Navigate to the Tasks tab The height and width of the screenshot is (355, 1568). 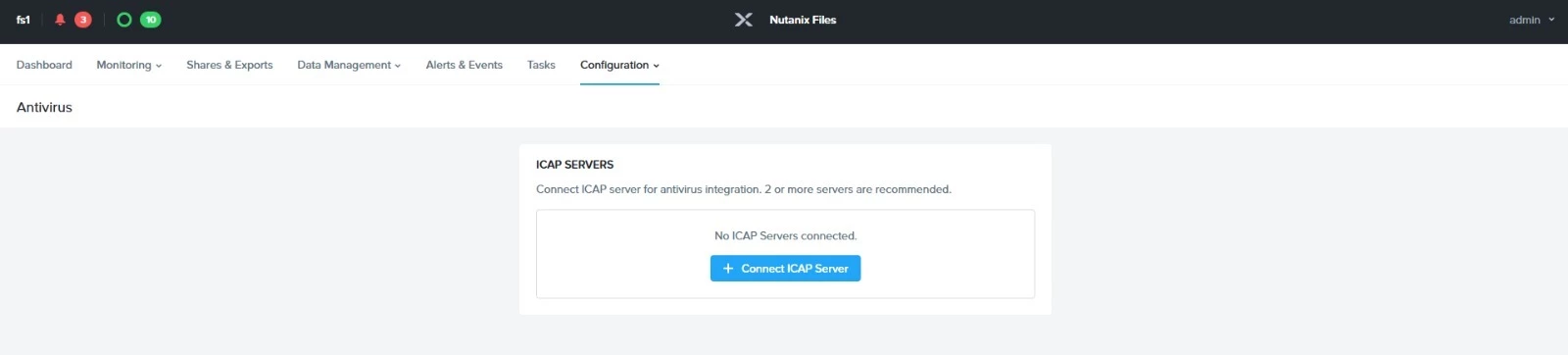[541, 65]
